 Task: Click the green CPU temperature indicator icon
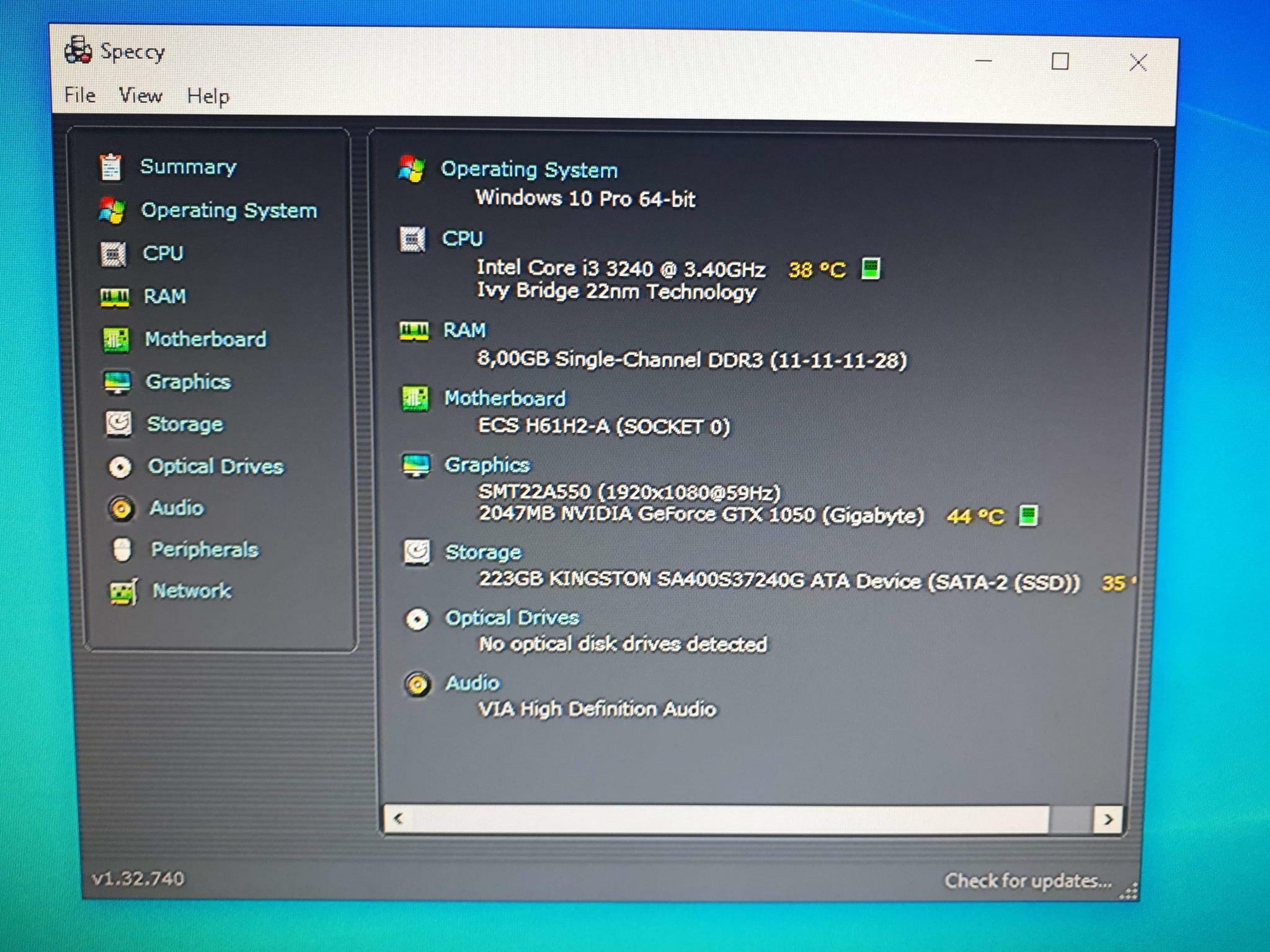coord(871,269)
